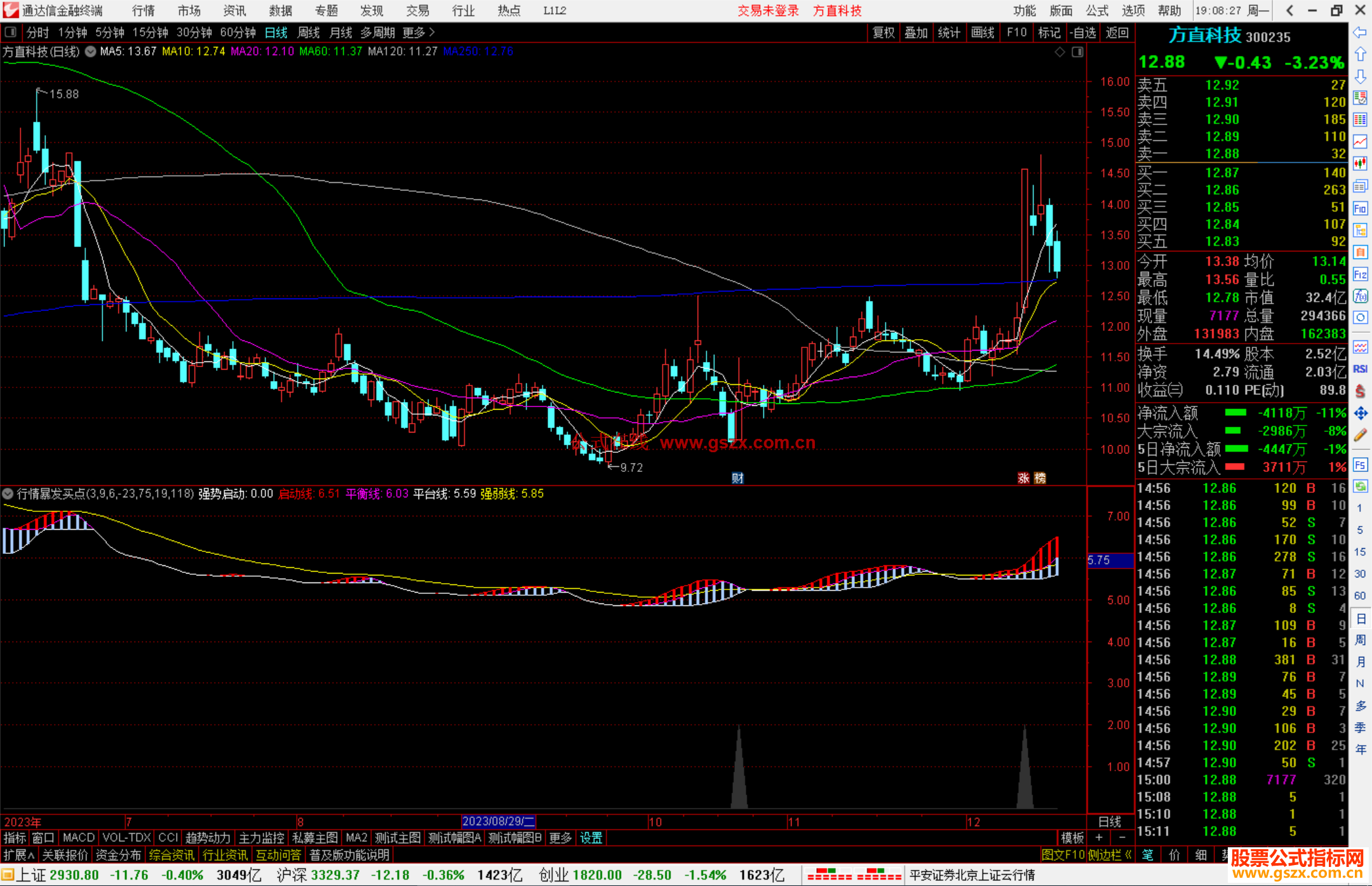This screenshot has height=886, width=1372.
Task: Select the pencil drawing tool icon
Action: [1360, 436]
